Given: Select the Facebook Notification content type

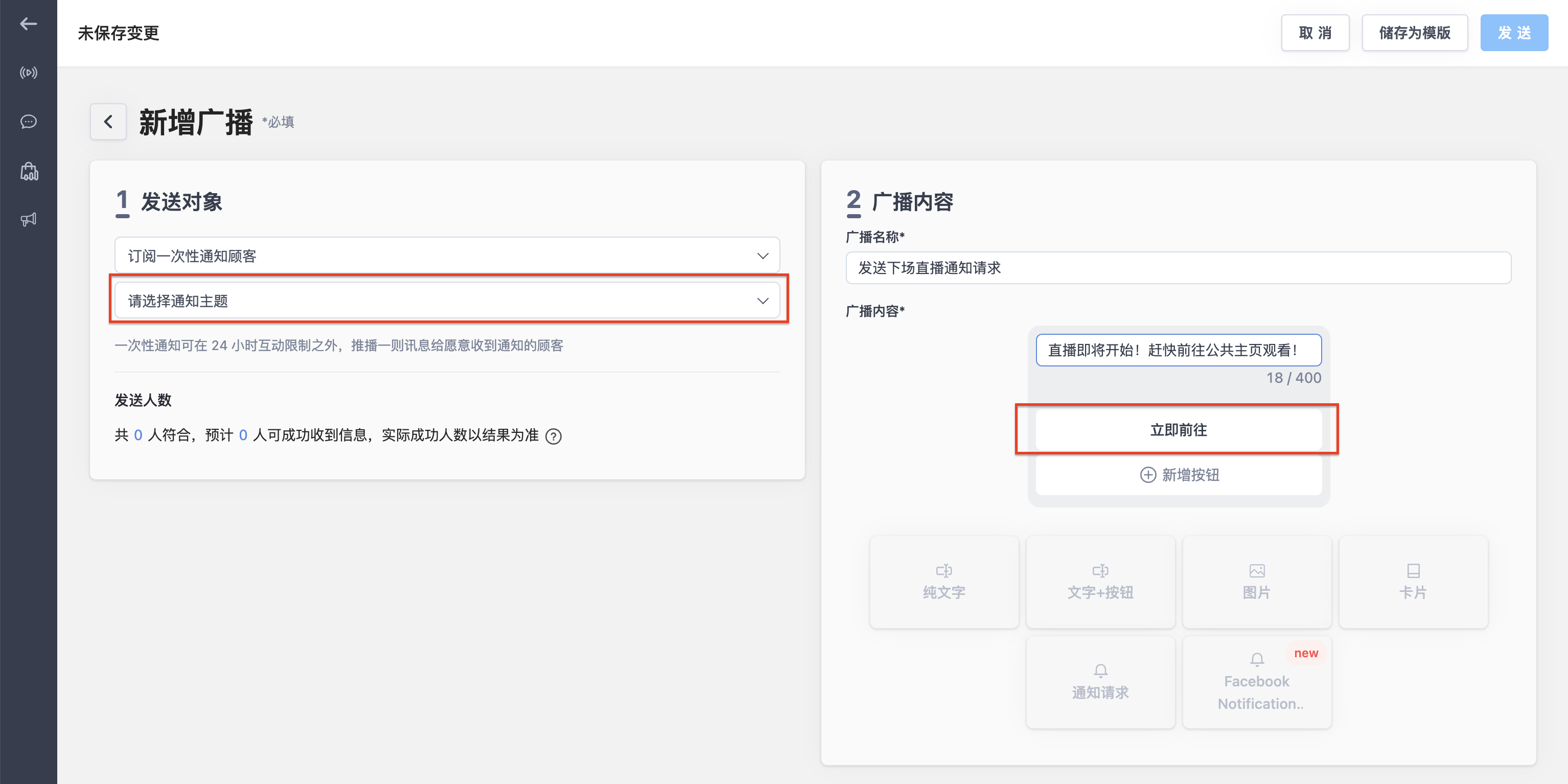Looking at the screenshot, I should tap(1256, 682).
